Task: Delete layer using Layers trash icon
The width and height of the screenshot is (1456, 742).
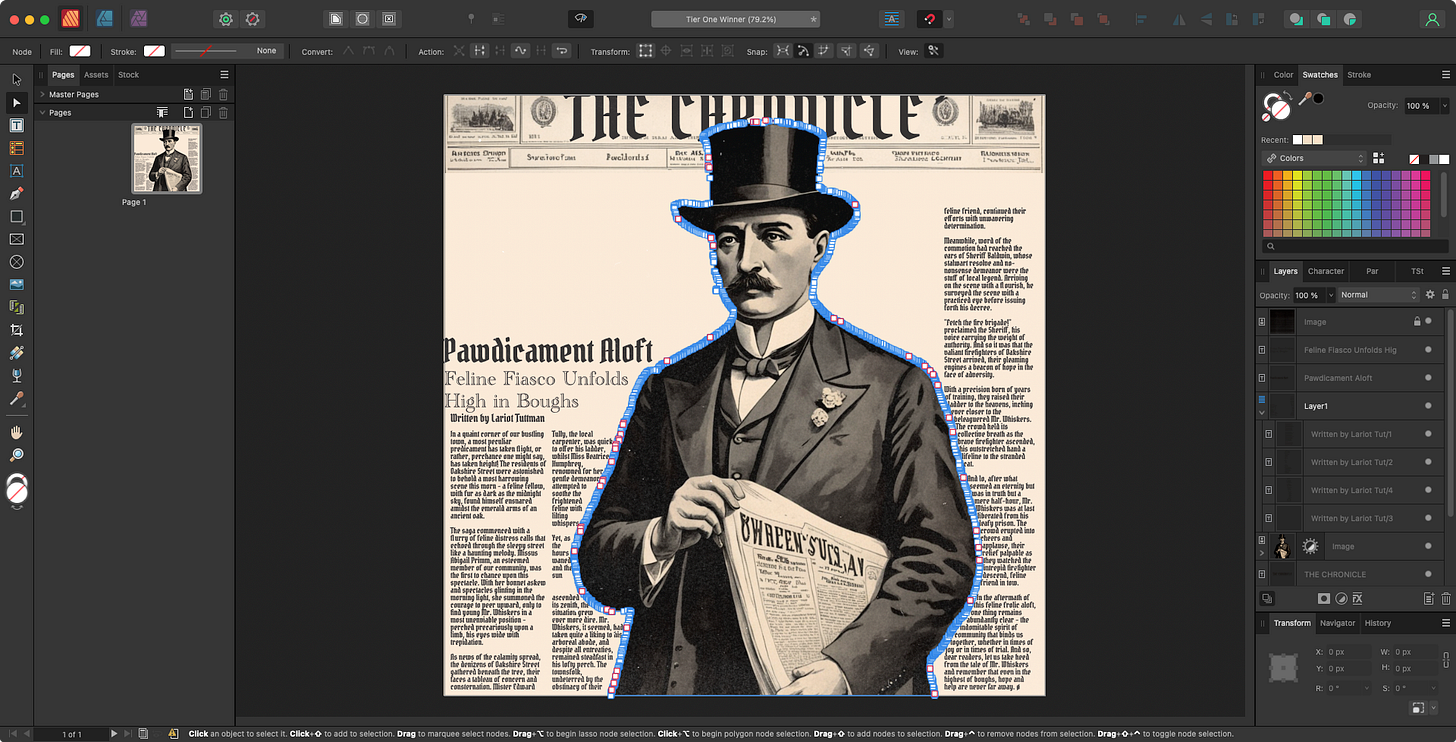Action: pos(1445,599)
